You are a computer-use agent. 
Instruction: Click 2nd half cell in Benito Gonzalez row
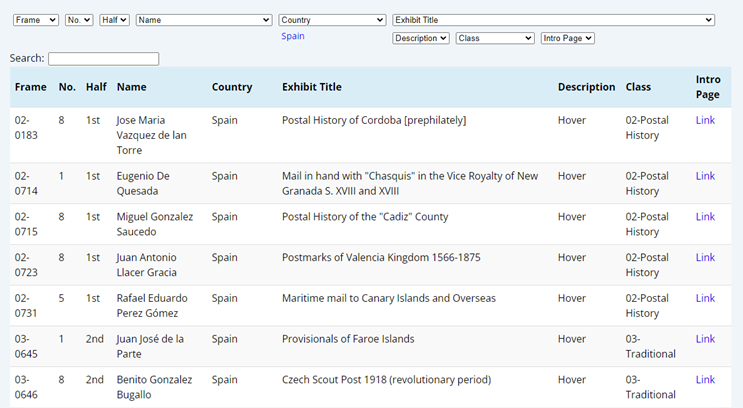95,380
